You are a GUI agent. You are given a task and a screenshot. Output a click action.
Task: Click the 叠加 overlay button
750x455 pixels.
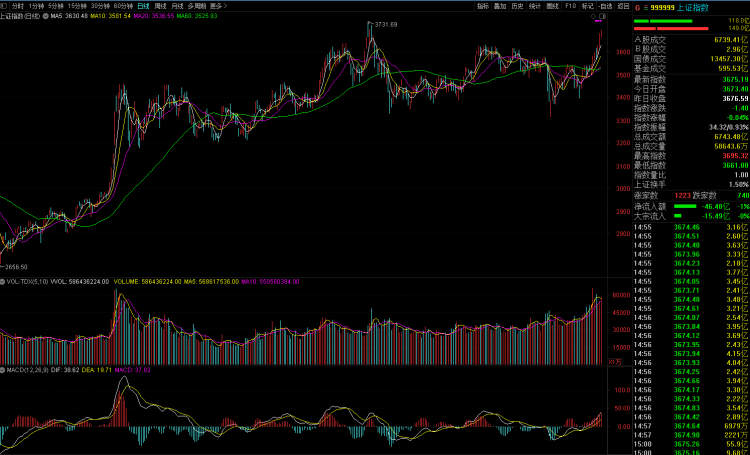pos(500,6)
